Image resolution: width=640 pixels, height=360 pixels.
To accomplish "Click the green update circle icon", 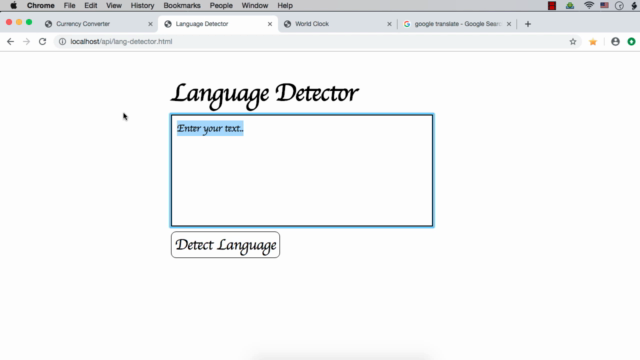I will click(631, 42).
